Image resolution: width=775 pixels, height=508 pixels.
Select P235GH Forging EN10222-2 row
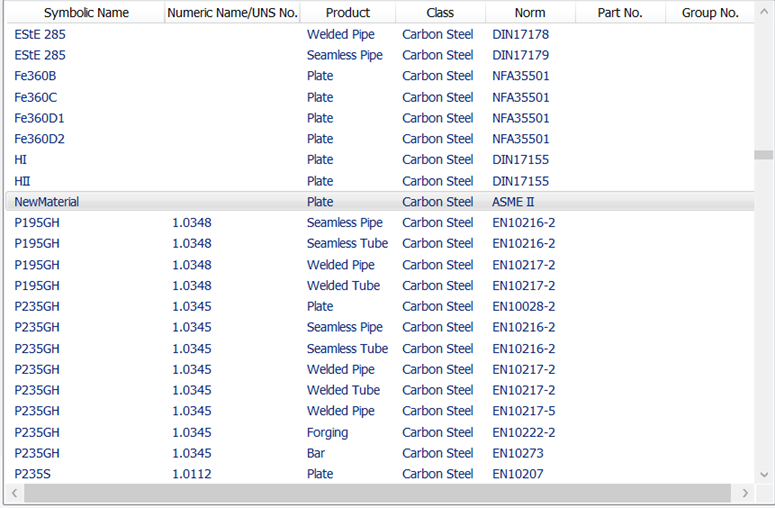click(380, 432)
